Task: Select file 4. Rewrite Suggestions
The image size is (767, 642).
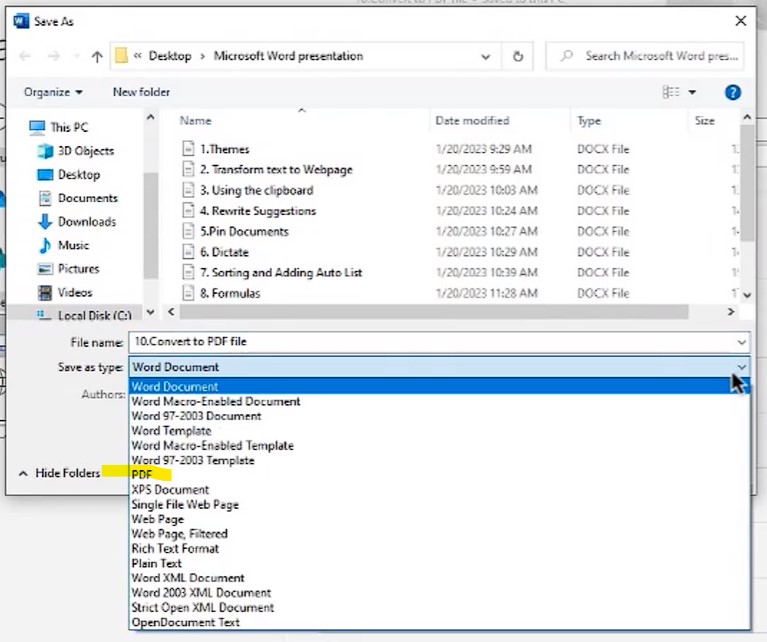Action: pyautogui.click(x=249, y=211)
